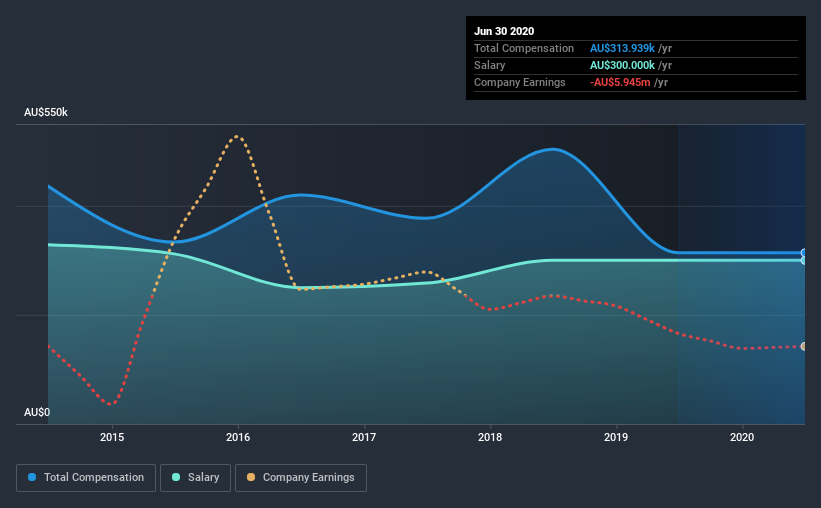821x508 pixels.
Task: Click the 2018 x-axis label
Action: pyautogui.click(x=490, y=437)
